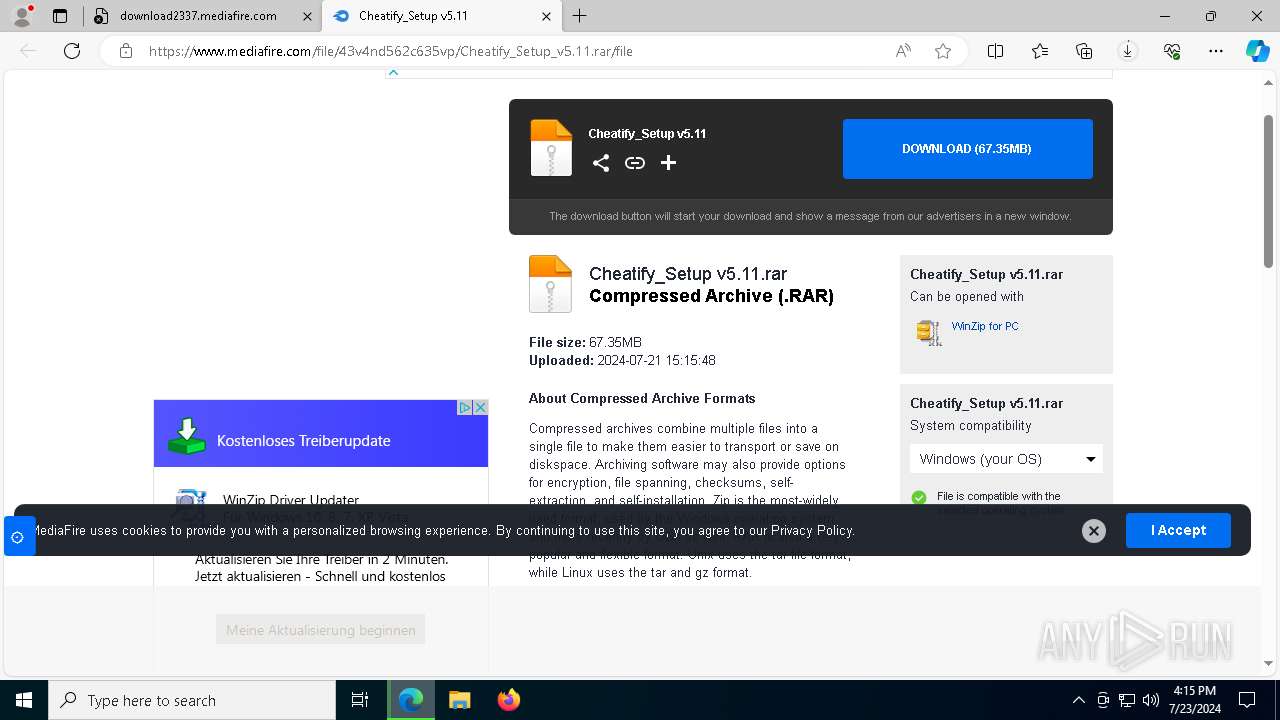Click the browser profile icon
Viewport: 1280px width, 720px height.
click(x=22, y=16)
